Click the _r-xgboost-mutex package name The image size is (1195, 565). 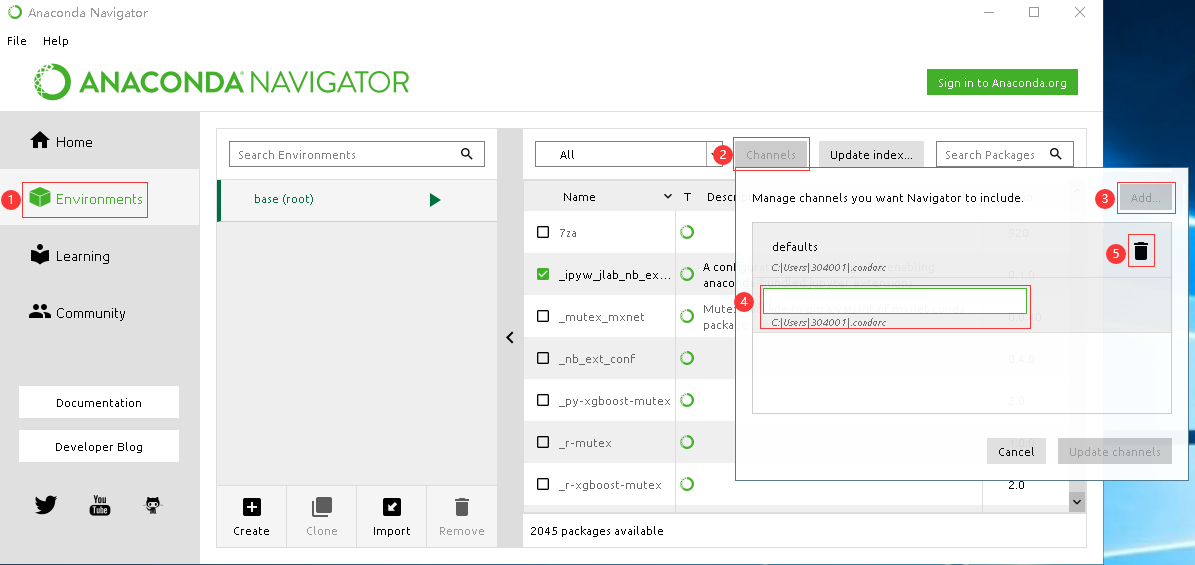(x=610, y=484)
